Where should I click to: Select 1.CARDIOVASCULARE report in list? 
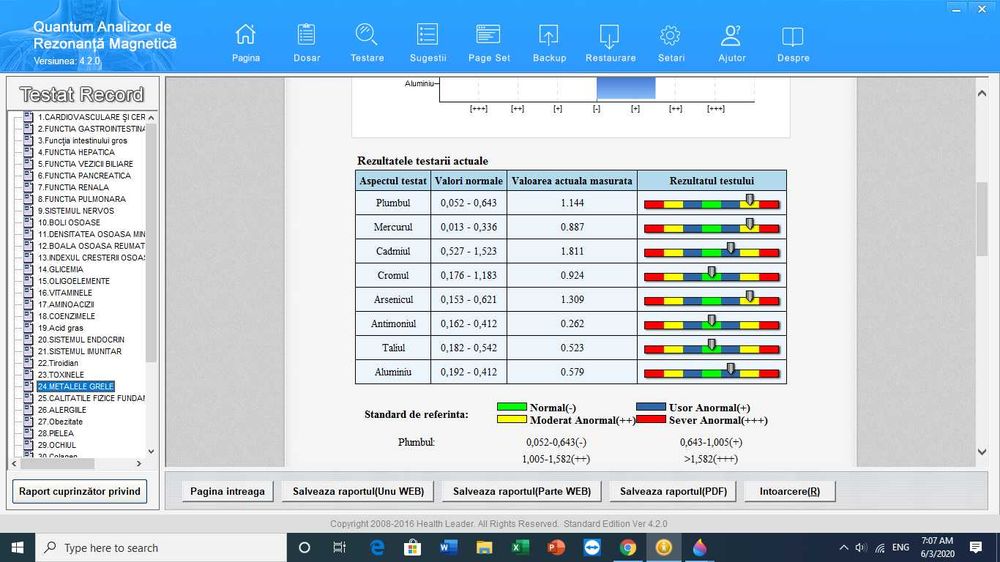coord(91,117)
